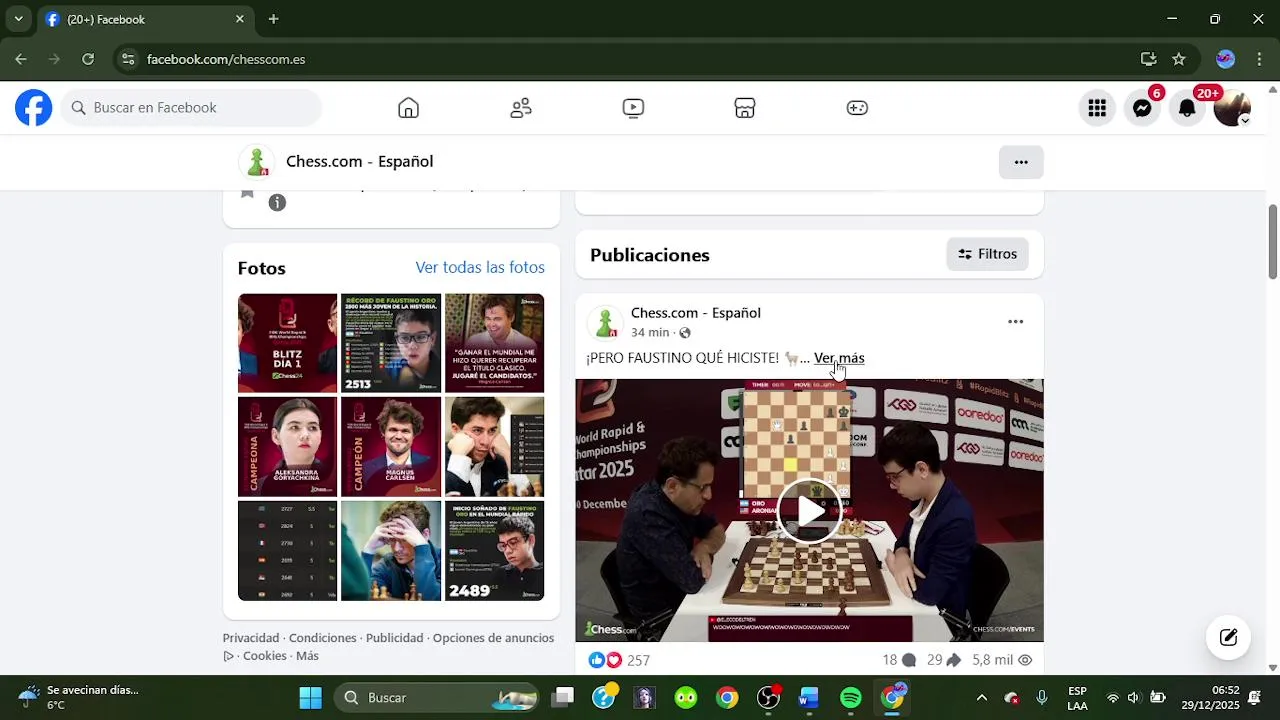Reload the current page

point(88,59)
